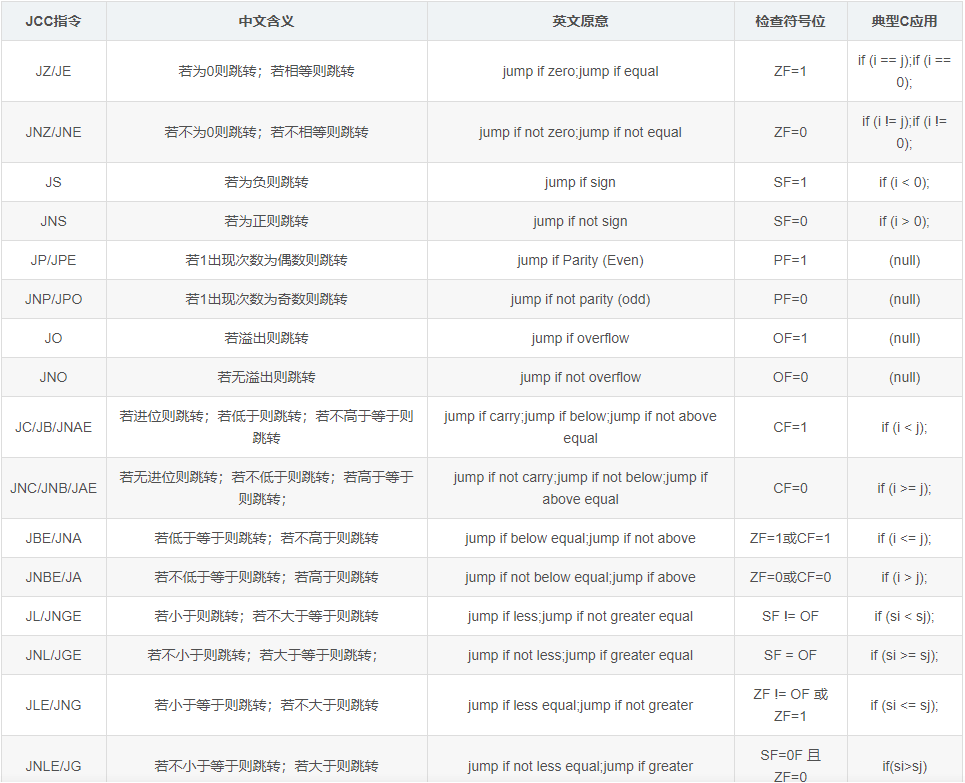Select the 'JP/JPE' instruction cell
This screenshot has height=783, width=965.
pos(54,260)
